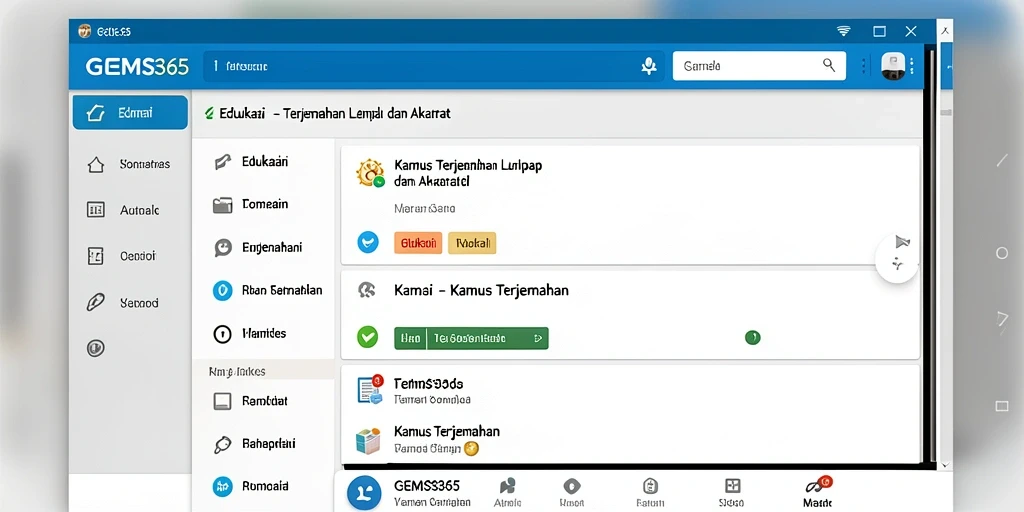Open the user avatar in the header
The image size is (1024, 512).
893,66
